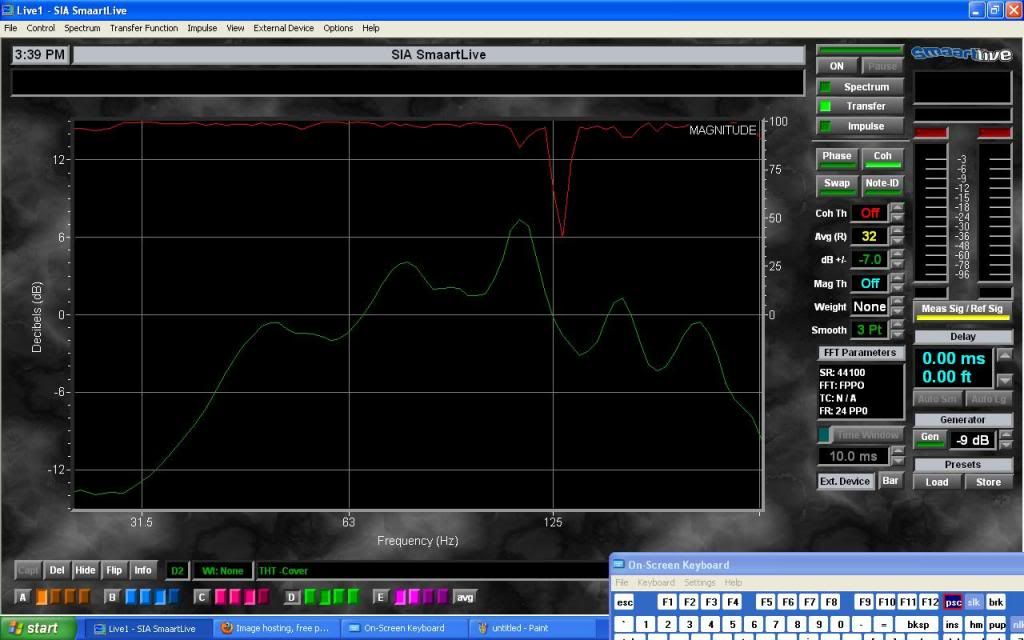
Task: Adjust the Smooth 3 Pt setting
Action: pos(871,330)
